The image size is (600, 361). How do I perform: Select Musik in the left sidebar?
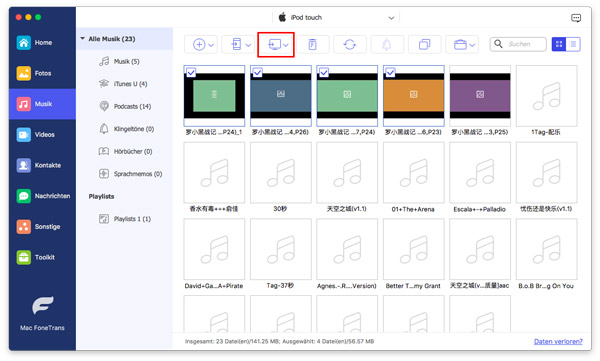pyautogui.click(x=42, y=104)
